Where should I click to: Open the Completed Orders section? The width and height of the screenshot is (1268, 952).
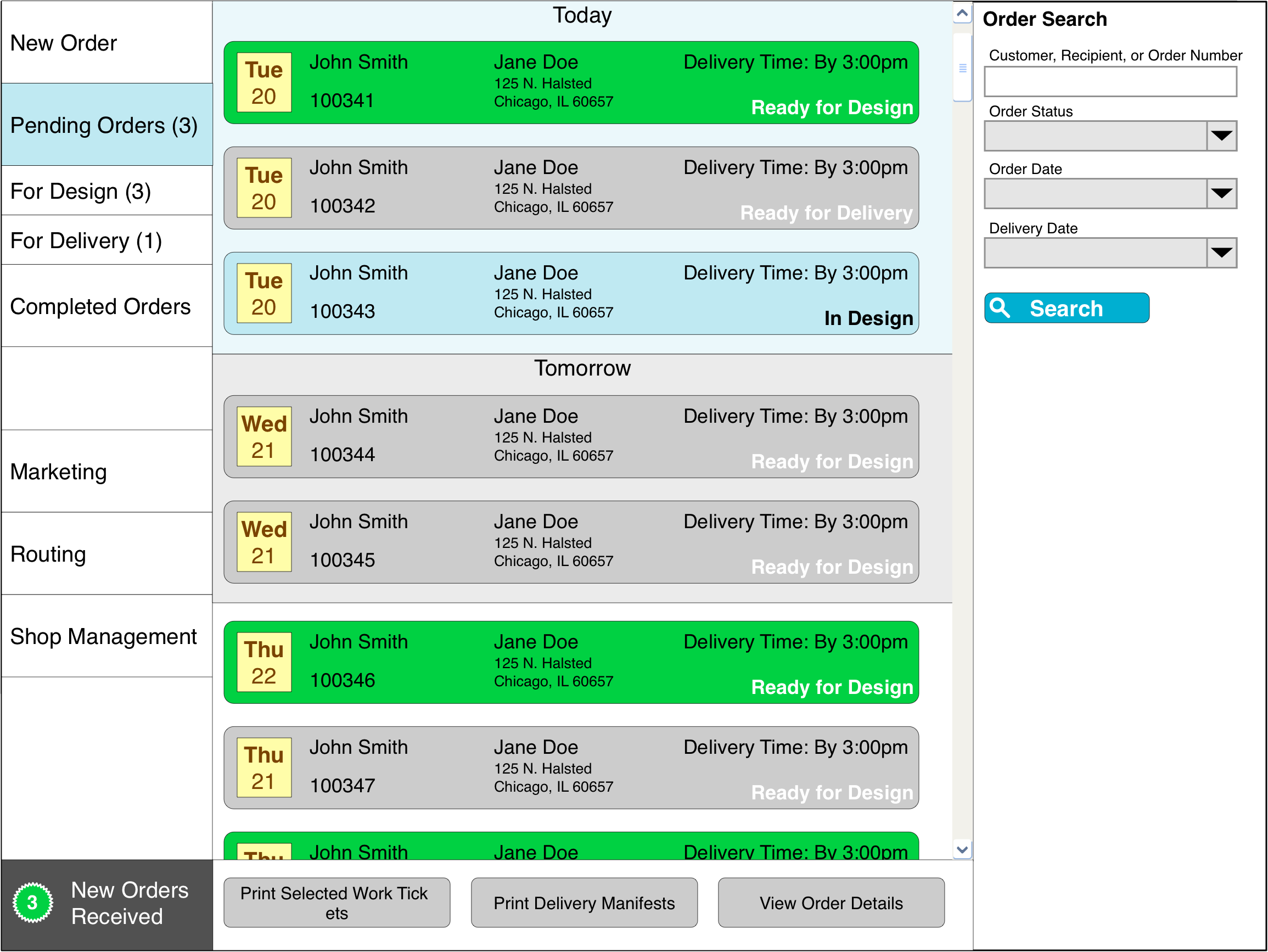(101, 307)
